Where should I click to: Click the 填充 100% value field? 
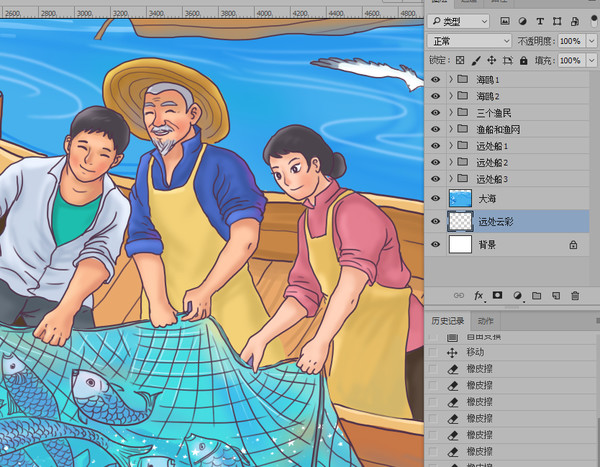pyautogui.click(x=571, y=60)
